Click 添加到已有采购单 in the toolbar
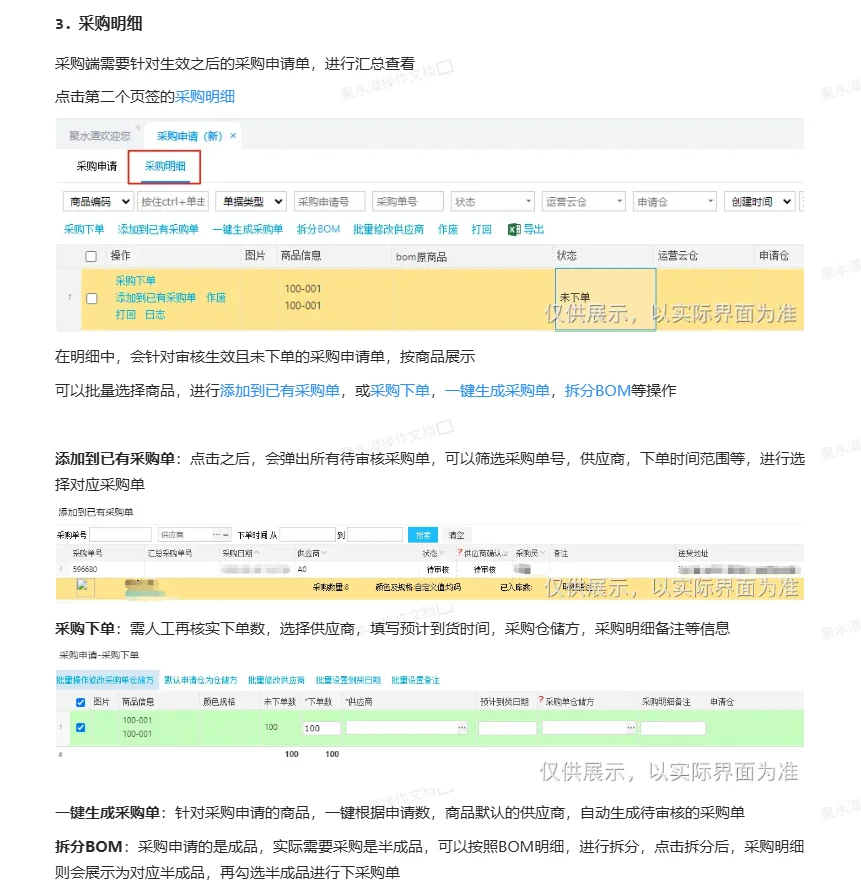Image resolution: width=861 pixels, height=887 pixels. coord(154,229)
